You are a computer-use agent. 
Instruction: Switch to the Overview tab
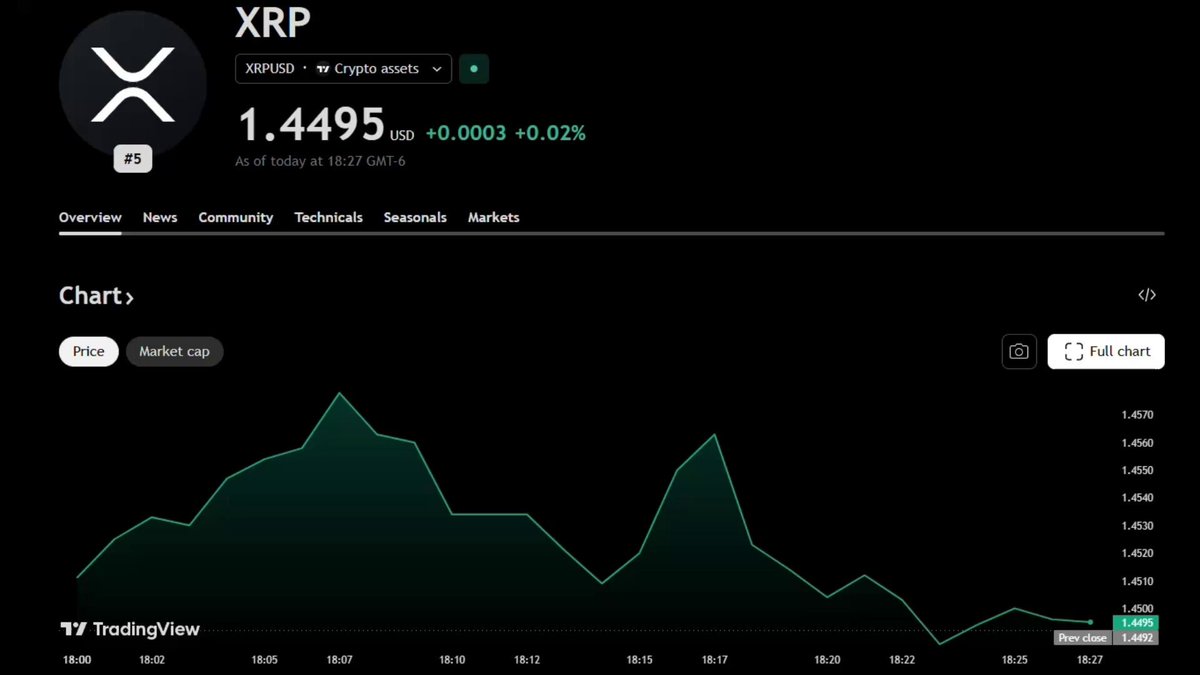point(90,217)
